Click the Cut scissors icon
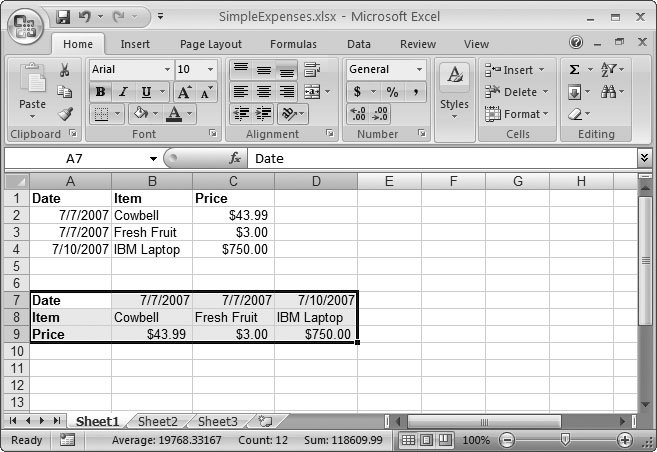Image resolution: width=657 pixels, height=452 pixels. pos(65,70)
